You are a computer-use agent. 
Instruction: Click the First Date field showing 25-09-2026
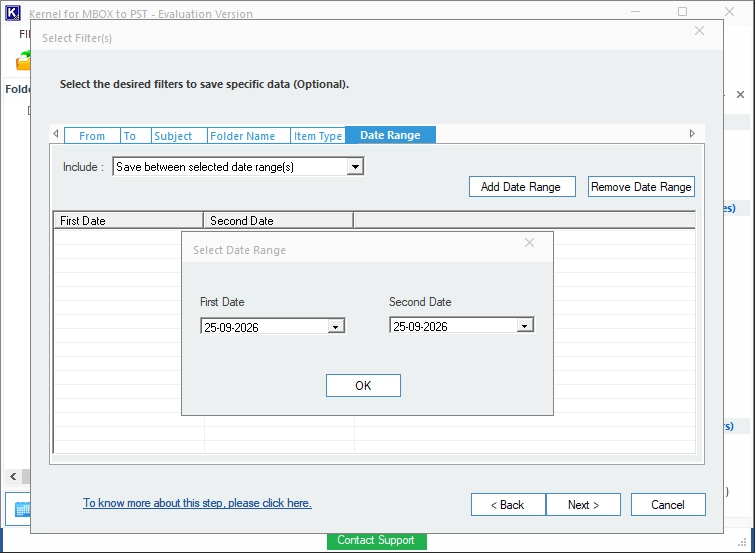[x=273, y=327]
